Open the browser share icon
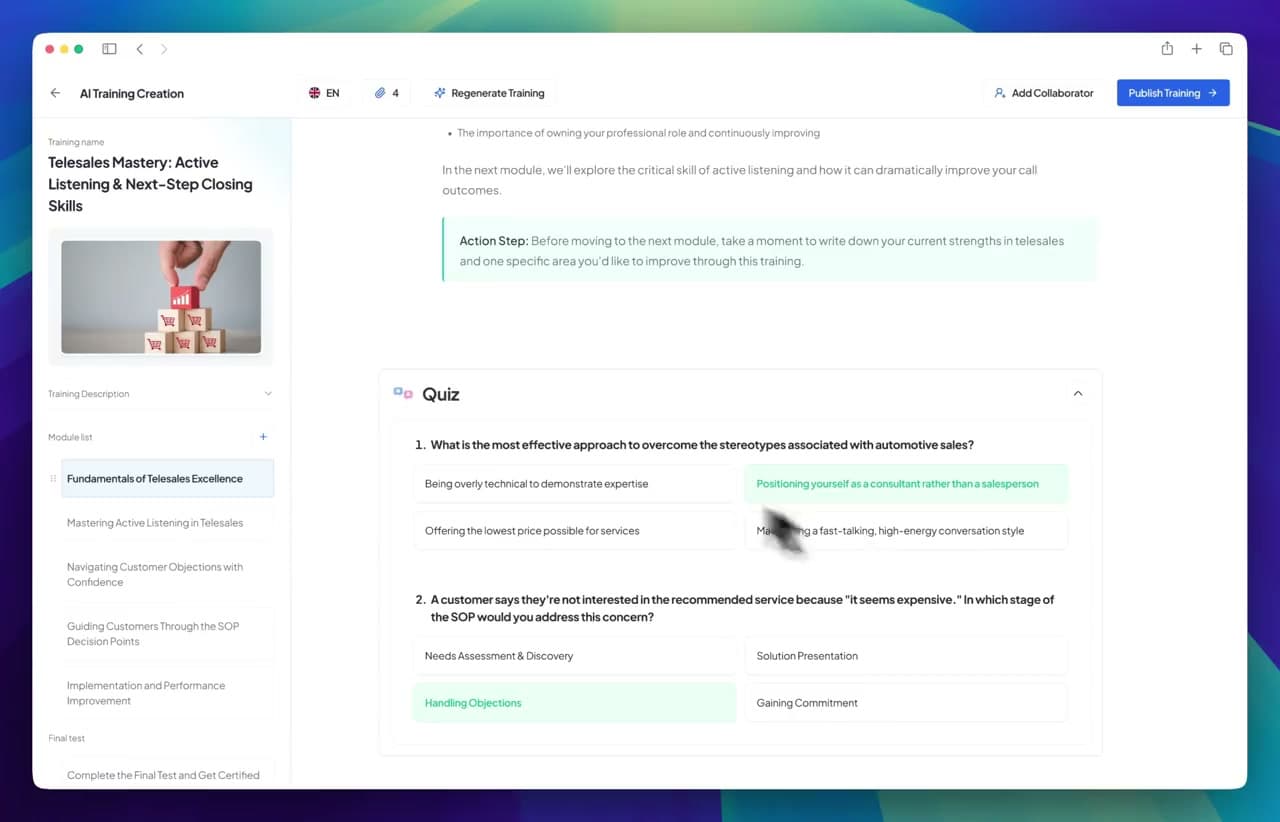 click(x=1167, y=48)
